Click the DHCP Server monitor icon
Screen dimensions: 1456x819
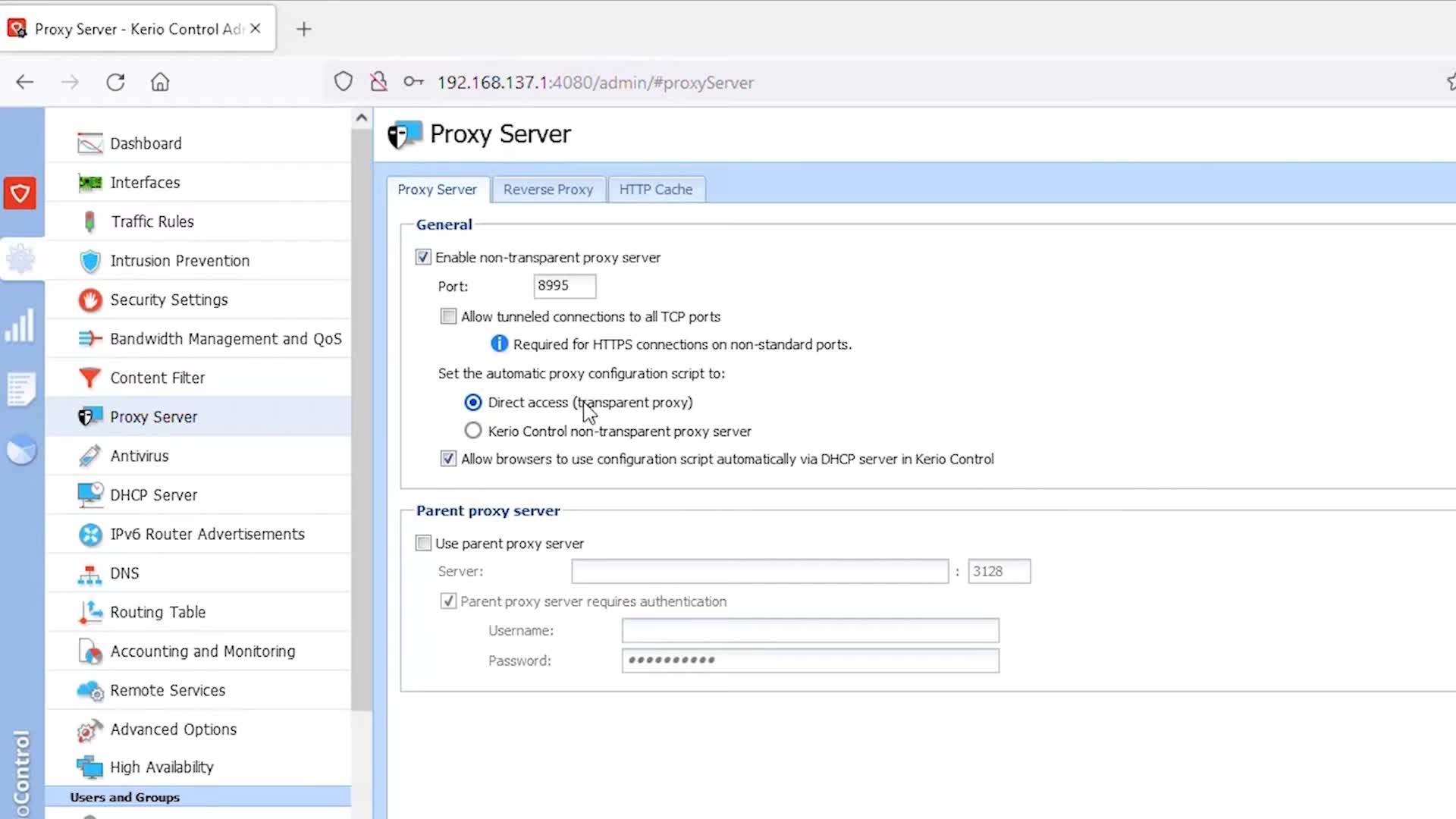click(90, 494)
